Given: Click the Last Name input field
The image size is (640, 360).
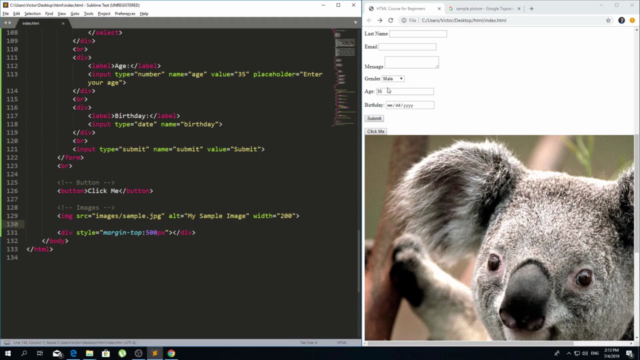Looking at the screenshot, I should pyautogui.click(x=418, y=34).
